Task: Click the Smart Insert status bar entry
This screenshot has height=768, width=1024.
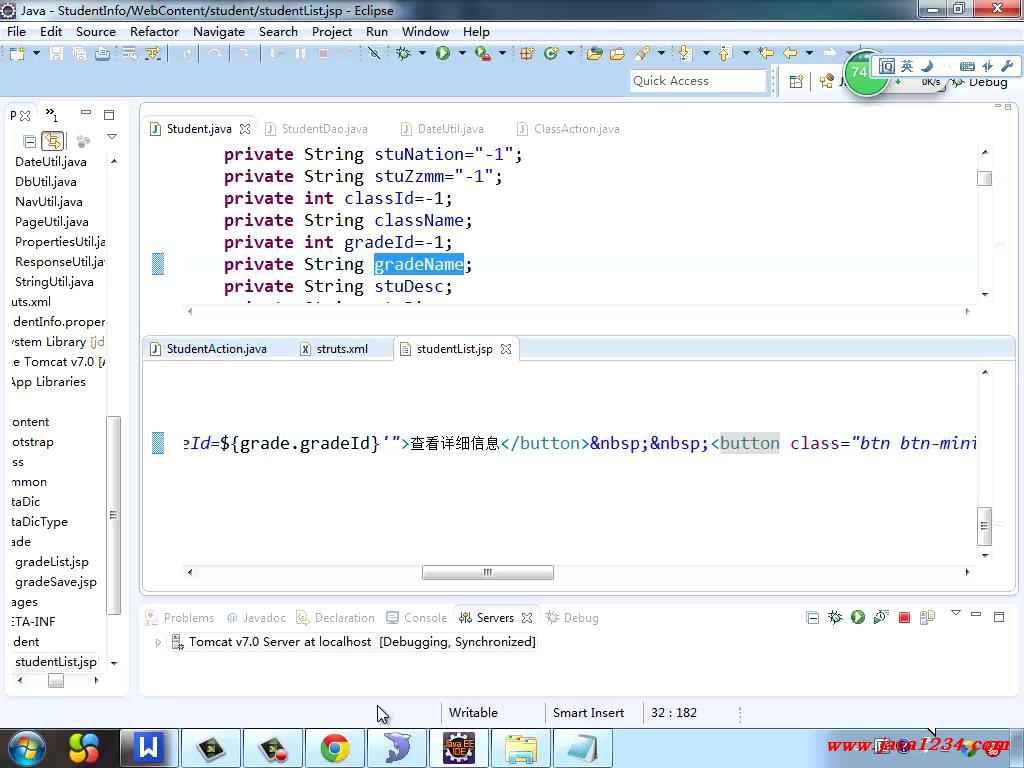Action: [x=588, y=713]
